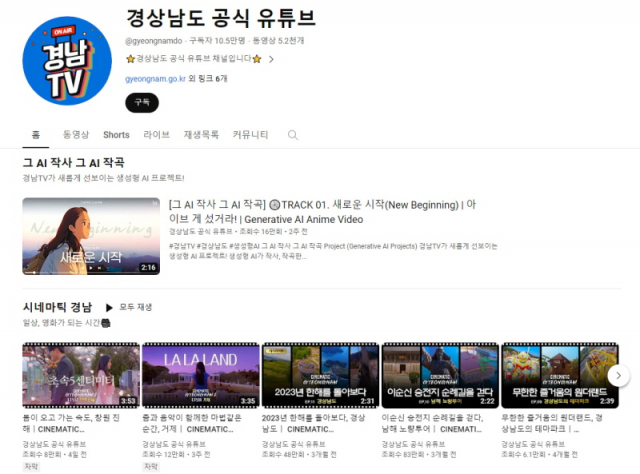Click the featured video progress bar
The width and height of the screenshot is (640, 474).
pyautogui.click(x=91, y=272)
